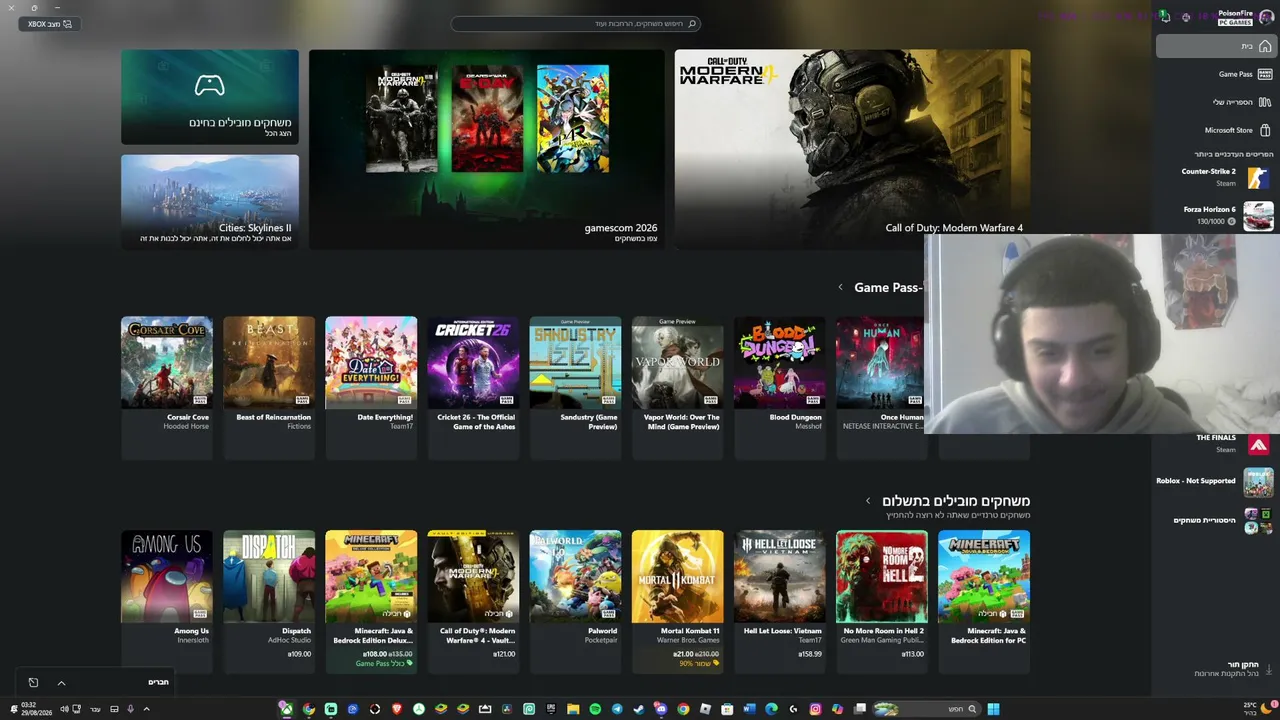Open Windows Start menu
1280x720 pixels.
point(994,709)
